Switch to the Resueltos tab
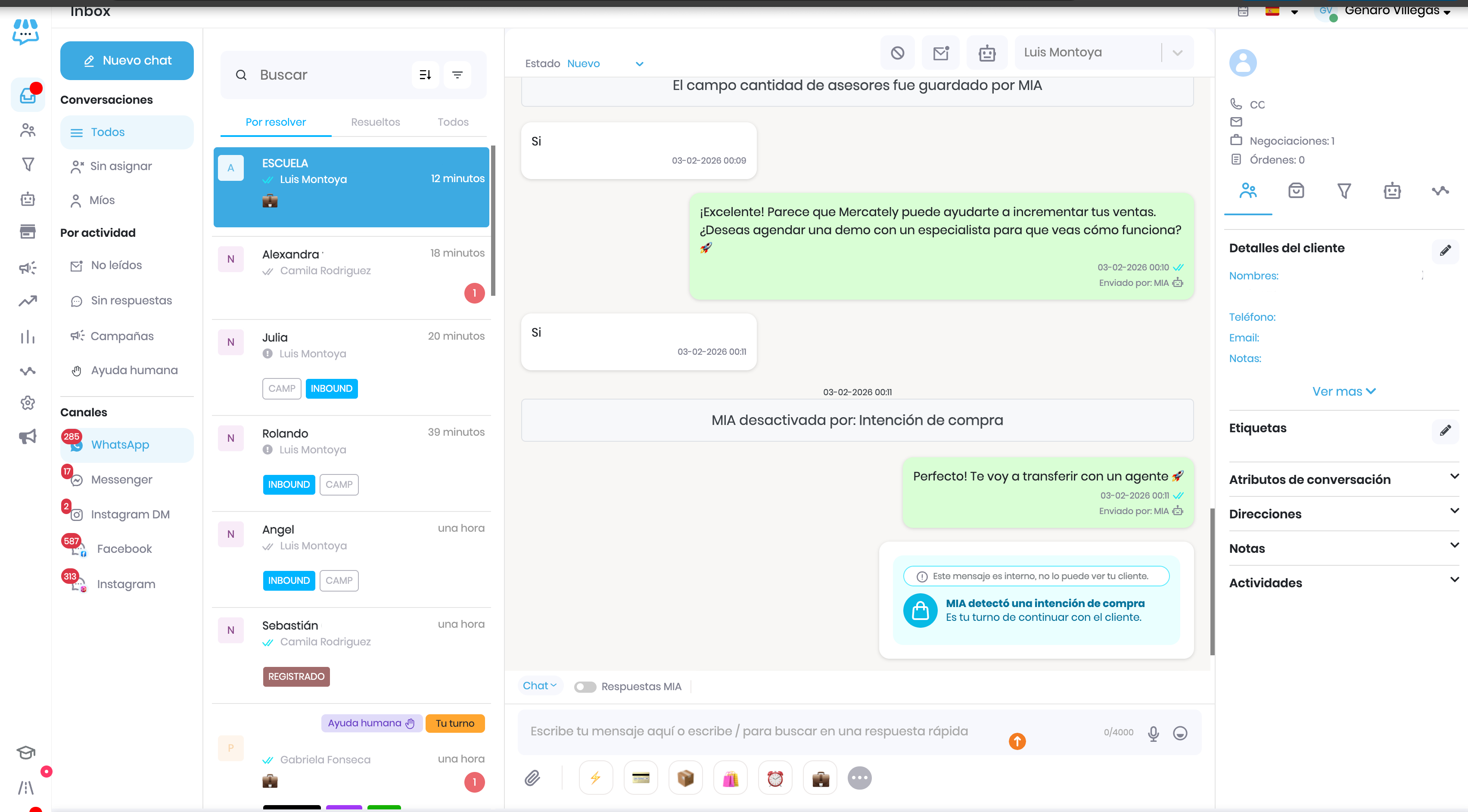Viewport: 1468px width, 812px height. coord(375,122)
